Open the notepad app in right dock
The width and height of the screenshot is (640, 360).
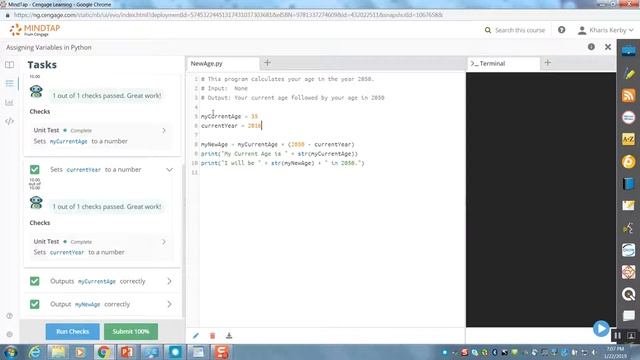pos(629,205)
